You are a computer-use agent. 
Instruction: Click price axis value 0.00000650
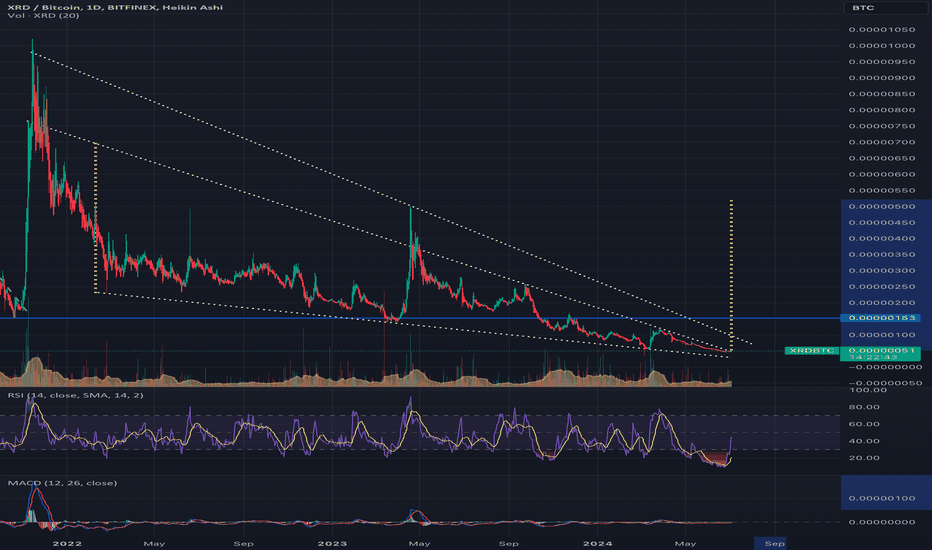click(x=881, y=158)
